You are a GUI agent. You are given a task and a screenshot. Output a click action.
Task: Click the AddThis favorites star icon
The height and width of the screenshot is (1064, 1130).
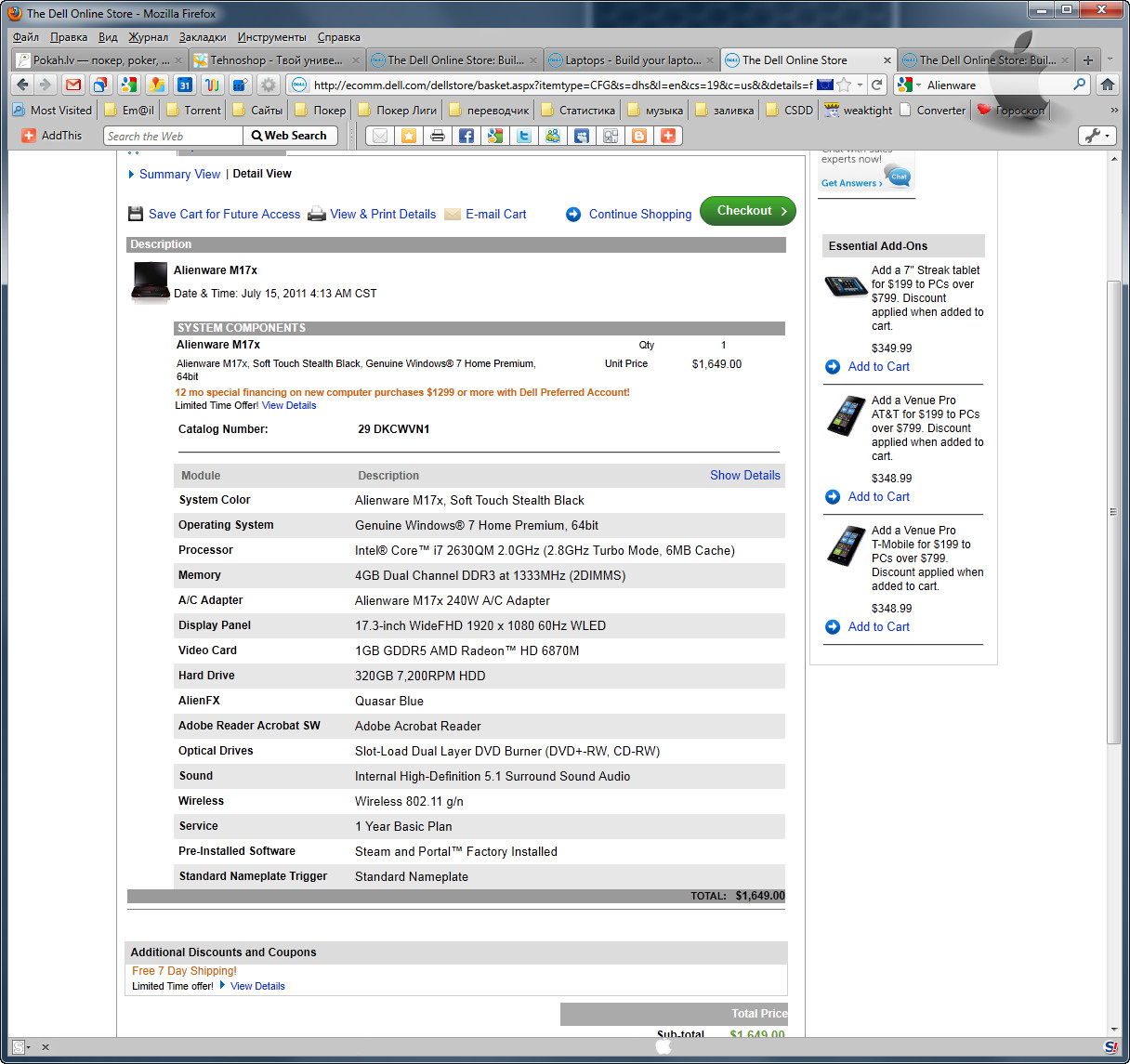409,136
